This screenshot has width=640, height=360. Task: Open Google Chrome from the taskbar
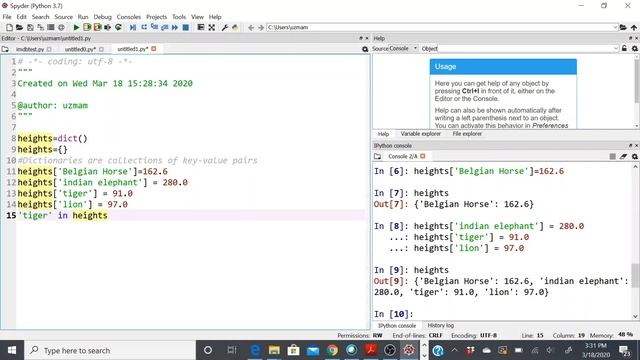click(332, 350)
